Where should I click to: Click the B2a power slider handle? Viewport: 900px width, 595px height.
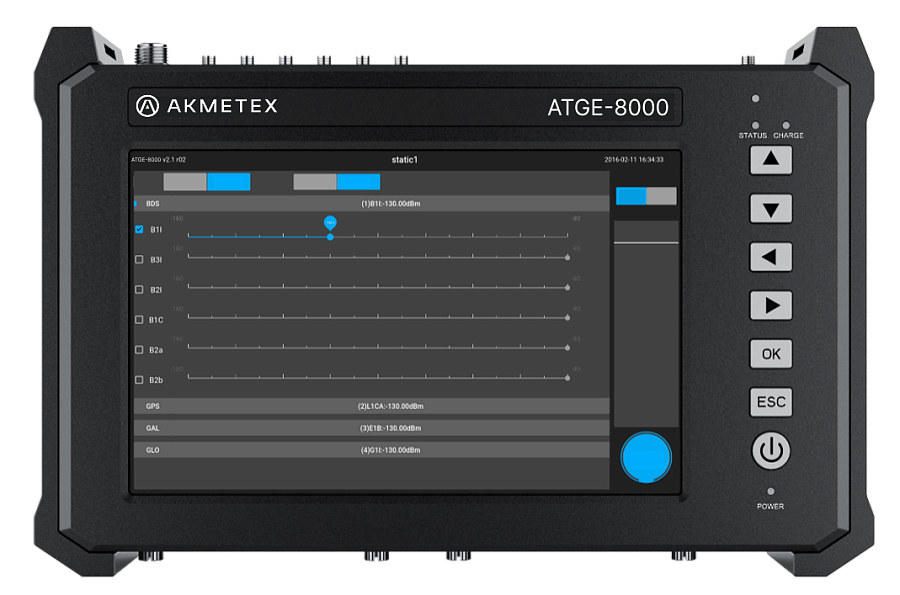point(568,348)
